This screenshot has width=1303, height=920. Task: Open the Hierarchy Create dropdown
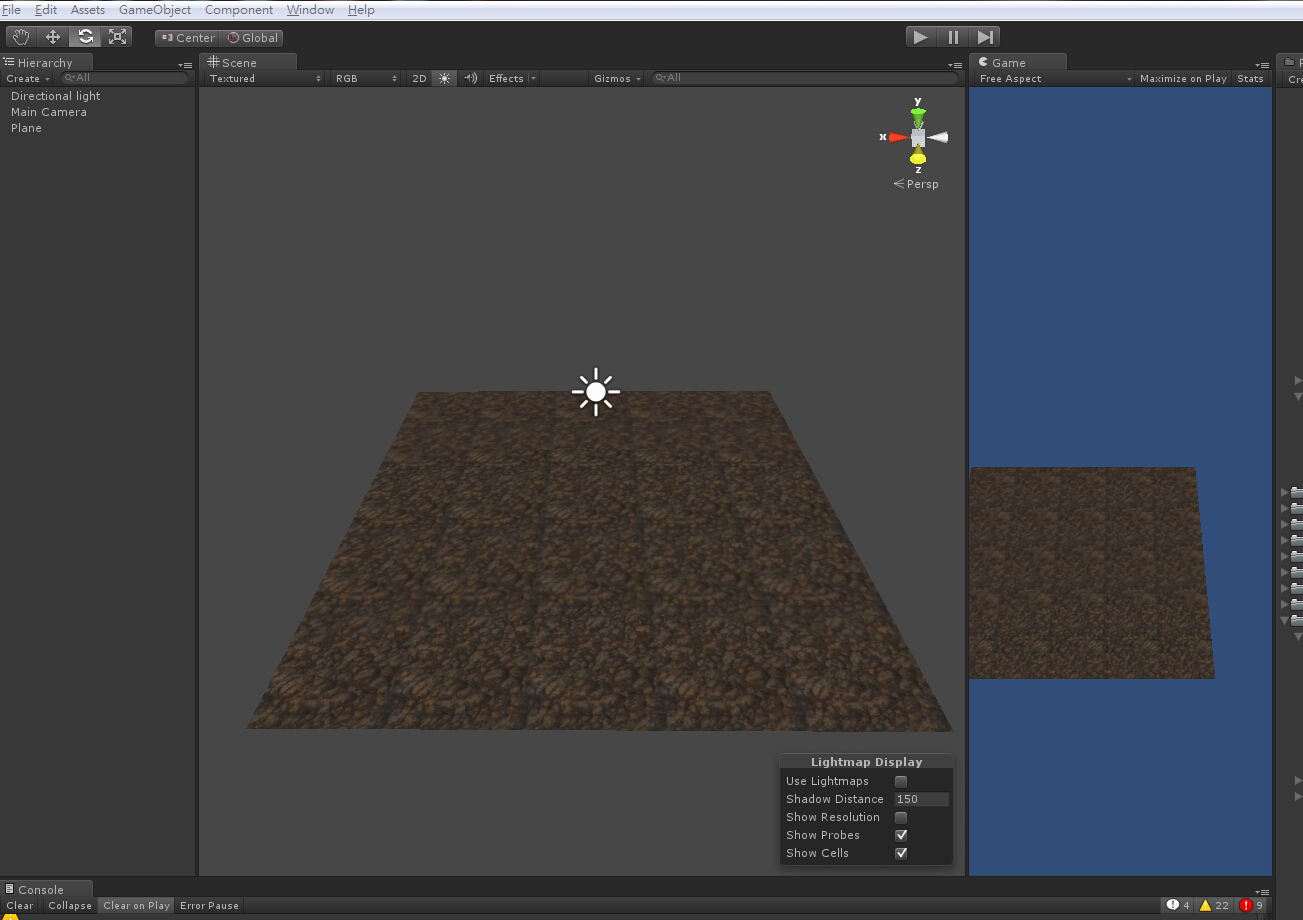[27, 78]
